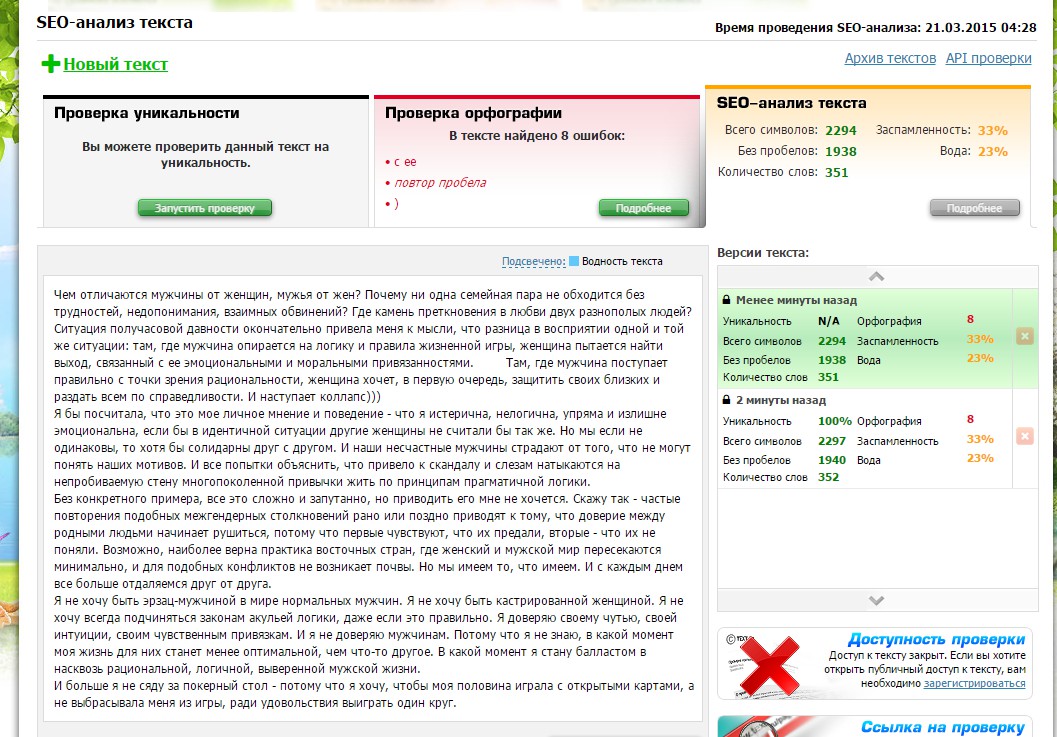Click Уникальность N/A in the first version
The height and width of the screenshot is (737, 1057).
(781, 321)
